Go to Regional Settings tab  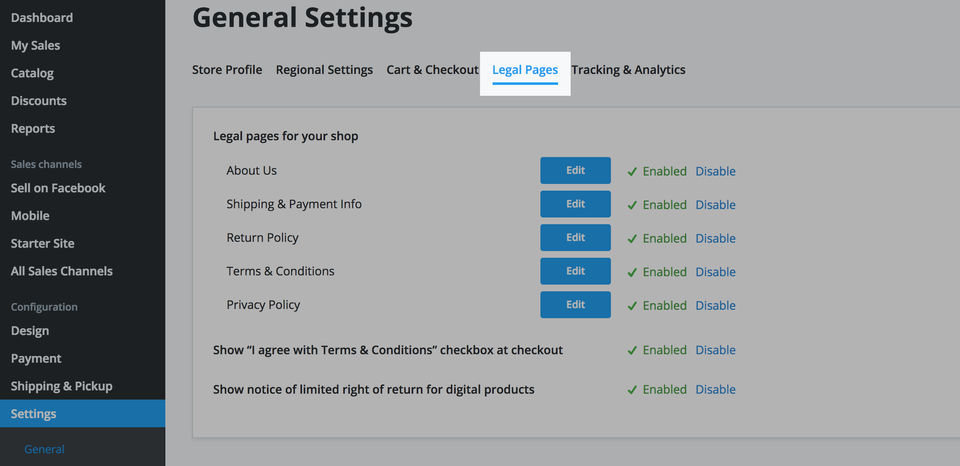[324, 70]
